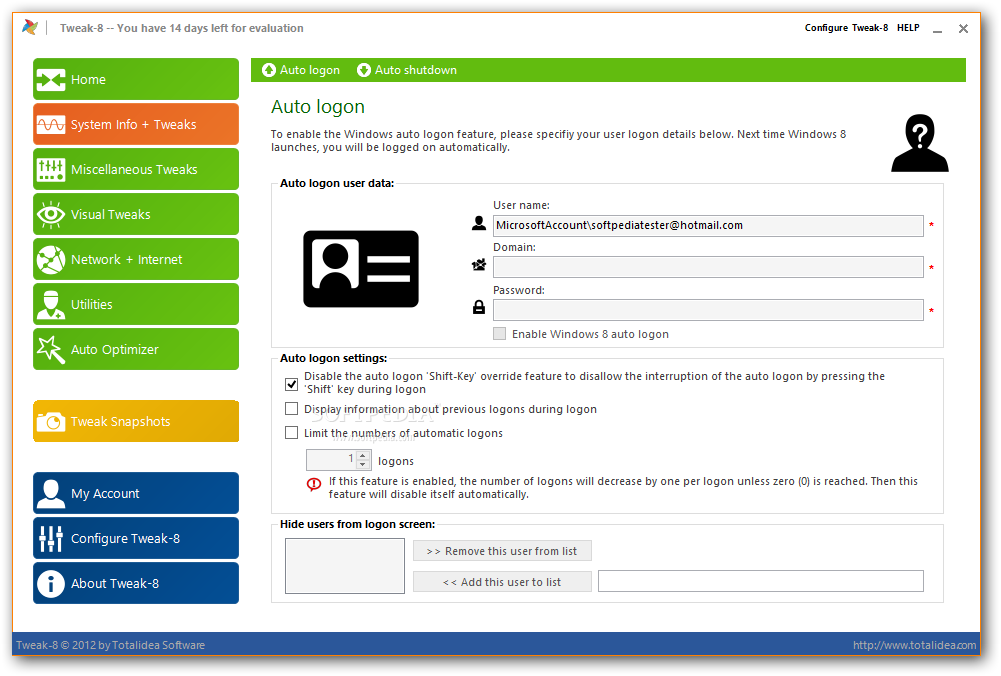Click the Utilities person icon
The width and height of the screenshot is (1001, 676).
tap(50, 304)
